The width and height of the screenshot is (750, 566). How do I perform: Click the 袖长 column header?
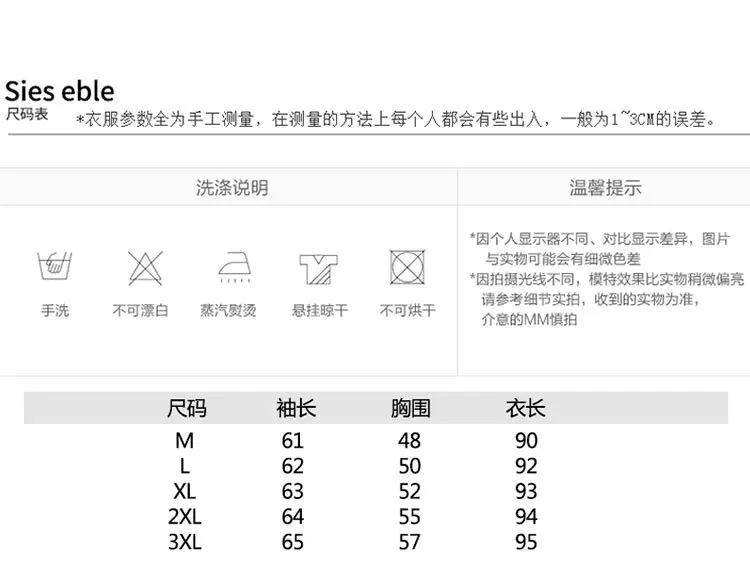point(296,409)
